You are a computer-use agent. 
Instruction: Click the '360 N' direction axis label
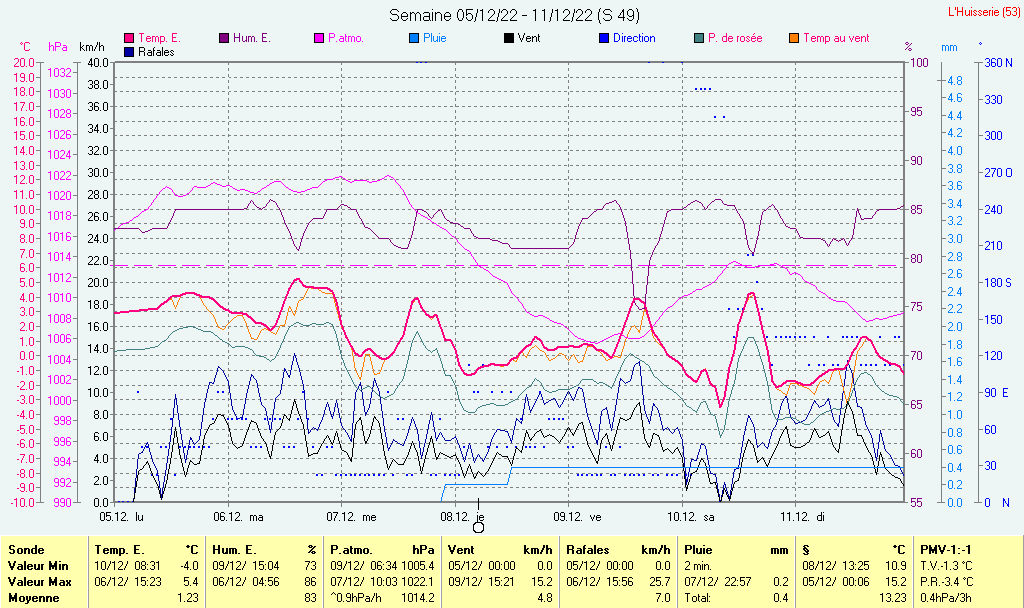[999, 63]
